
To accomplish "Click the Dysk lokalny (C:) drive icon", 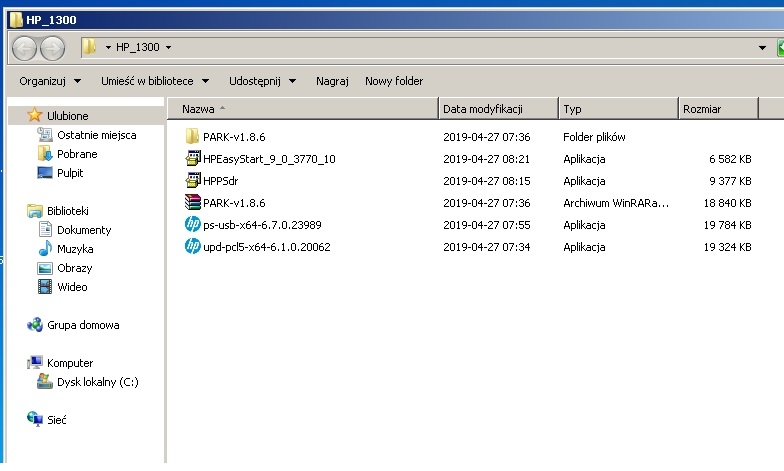I will 44,382.
